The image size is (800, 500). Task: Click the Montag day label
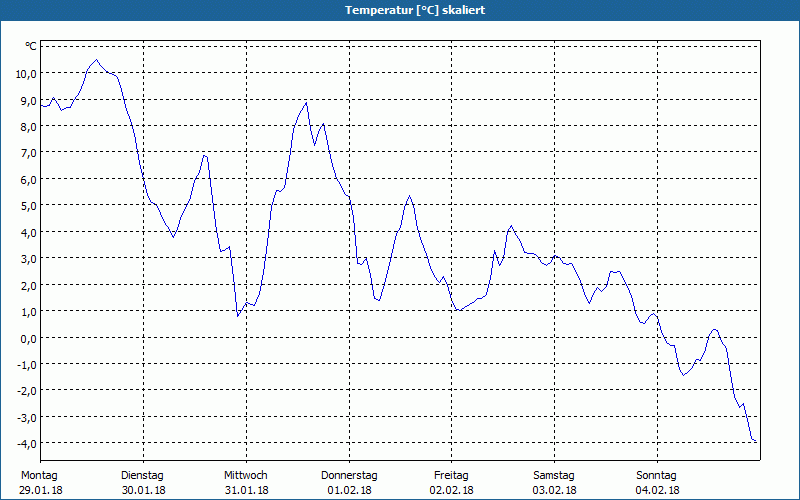coord(39,476)
